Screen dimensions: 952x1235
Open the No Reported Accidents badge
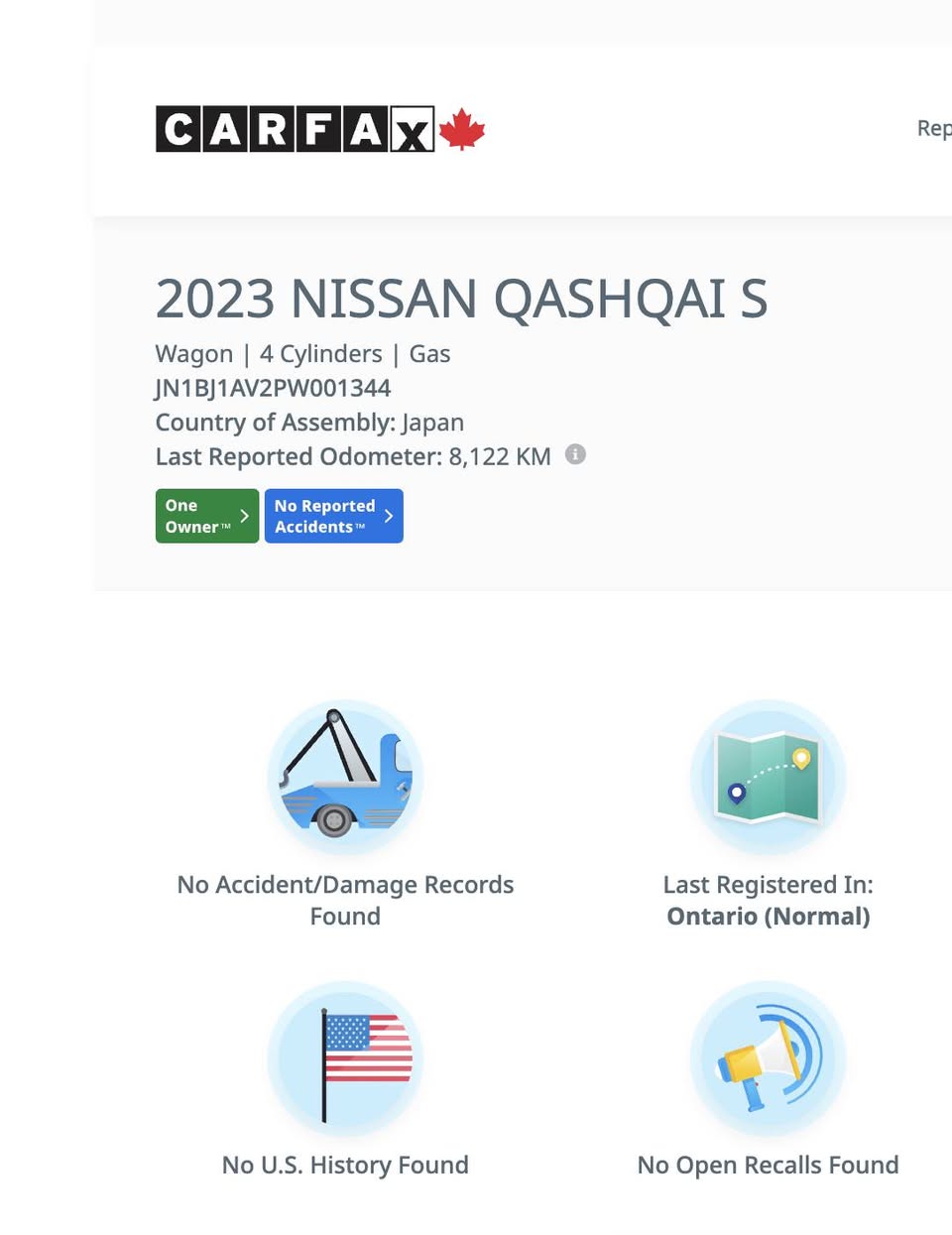(x=334, y=516)
